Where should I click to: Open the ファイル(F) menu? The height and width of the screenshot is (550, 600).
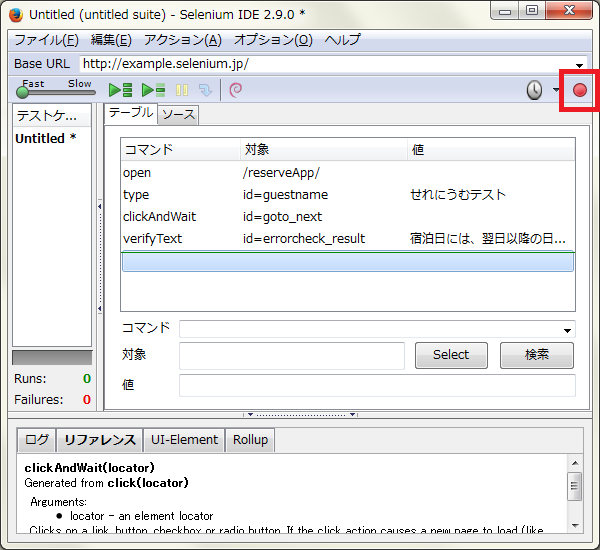tap(46, 40)
